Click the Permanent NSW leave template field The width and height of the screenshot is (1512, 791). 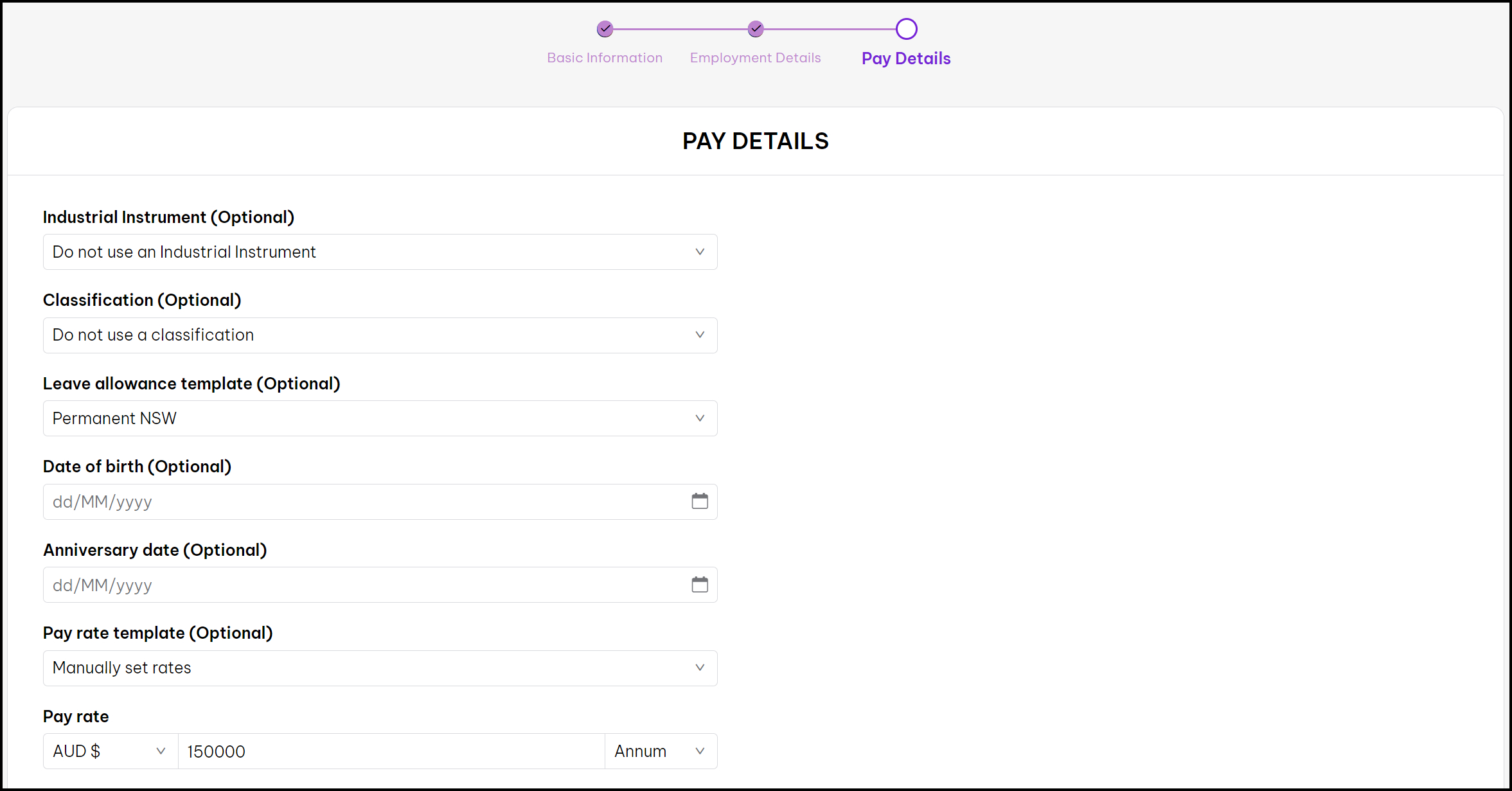point(380,418)
